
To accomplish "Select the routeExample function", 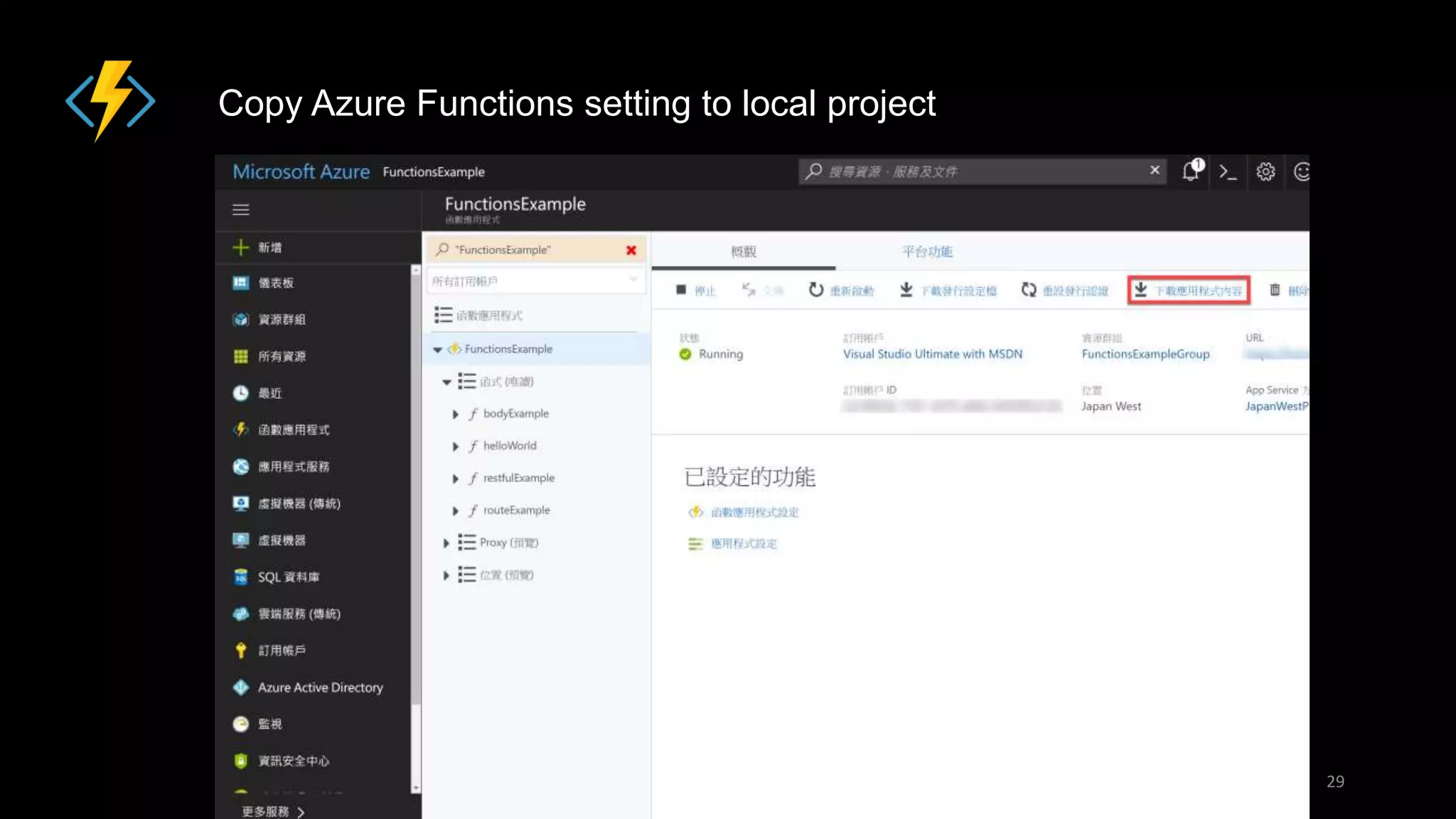I will (517, 510).
